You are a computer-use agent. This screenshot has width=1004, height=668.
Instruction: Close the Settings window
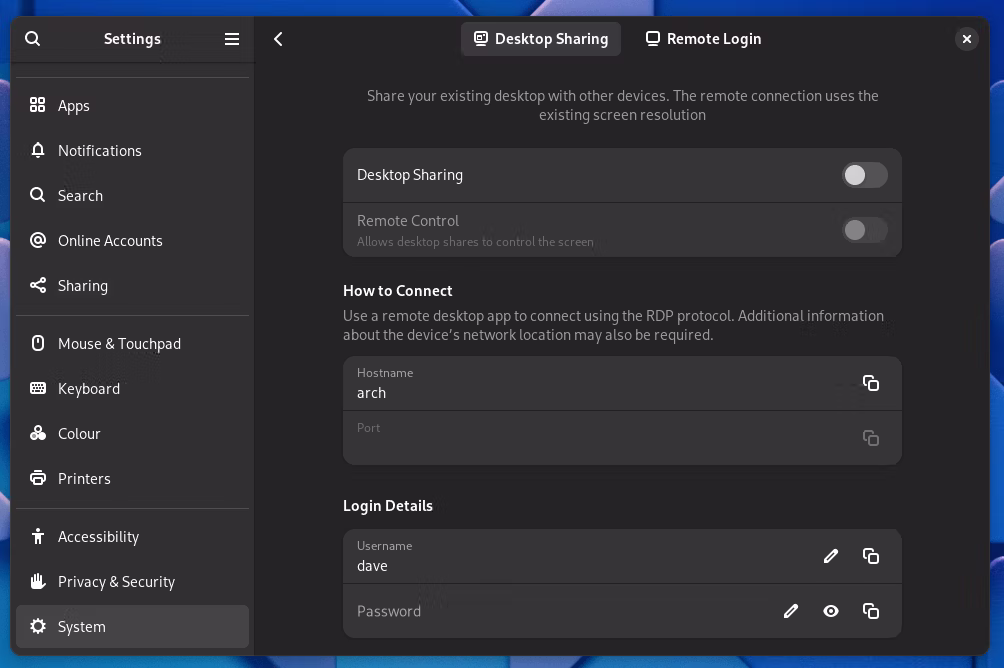966,39
